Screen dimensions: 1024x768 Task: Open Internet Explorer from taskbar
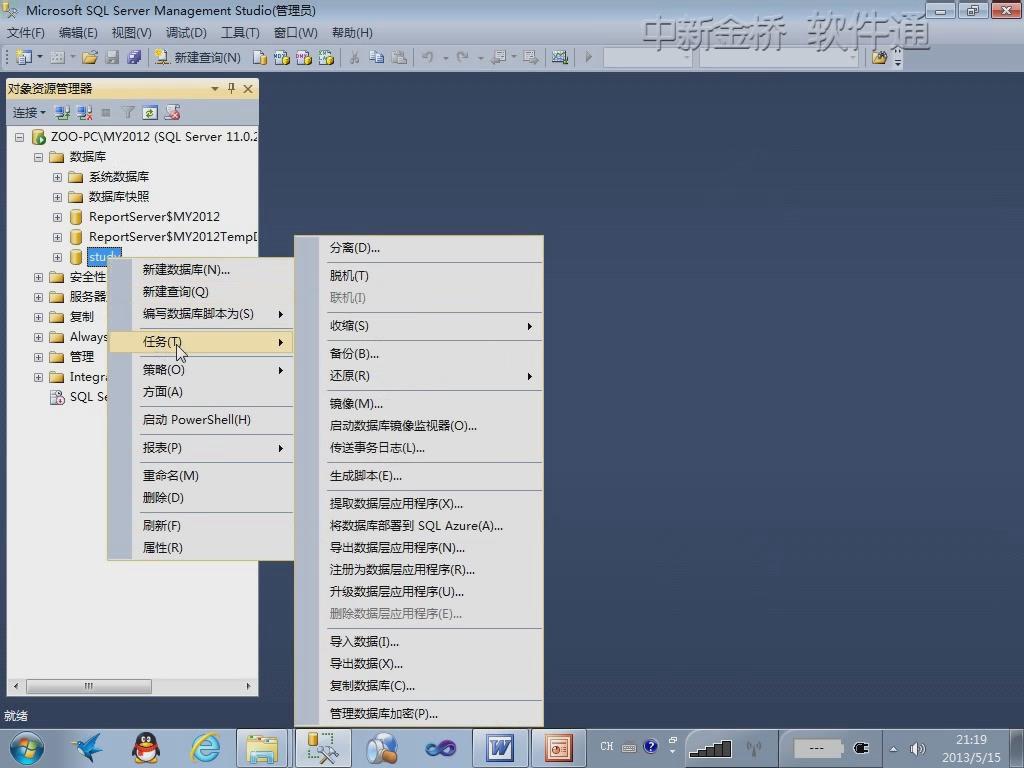(205, 748)
